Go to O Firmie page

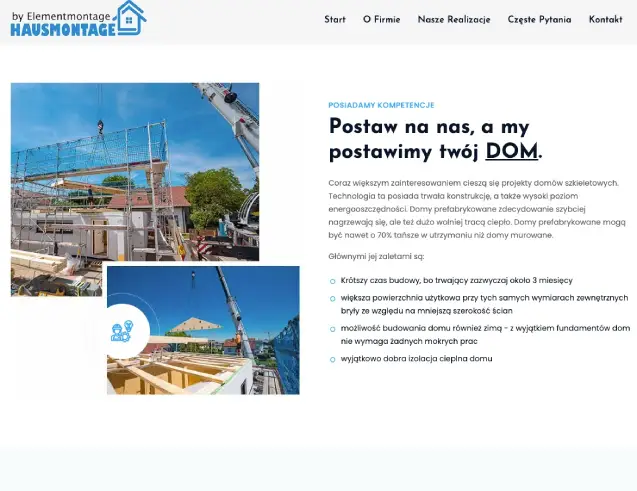pyautogui.click(x=381, y=19)
